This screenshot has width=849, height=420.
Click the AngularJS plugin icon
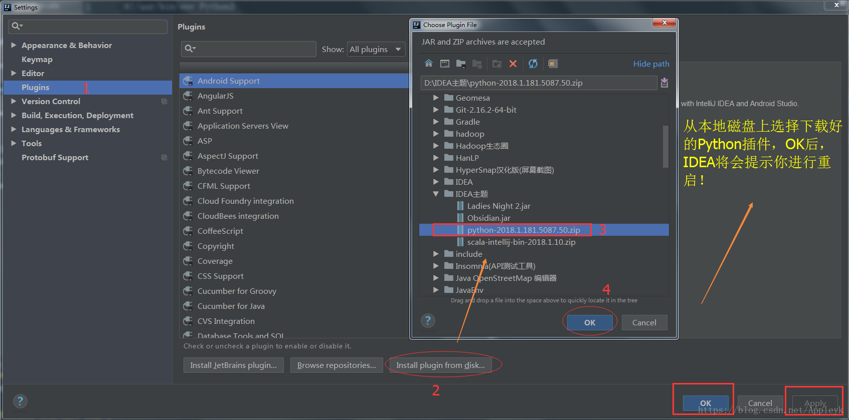tap(188, 96)
